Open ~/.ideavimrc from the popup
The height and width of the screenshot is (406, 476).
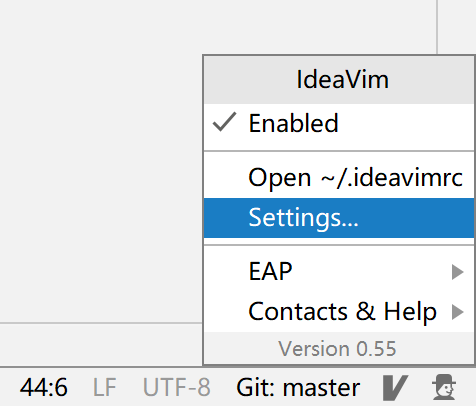click(339, 177)
